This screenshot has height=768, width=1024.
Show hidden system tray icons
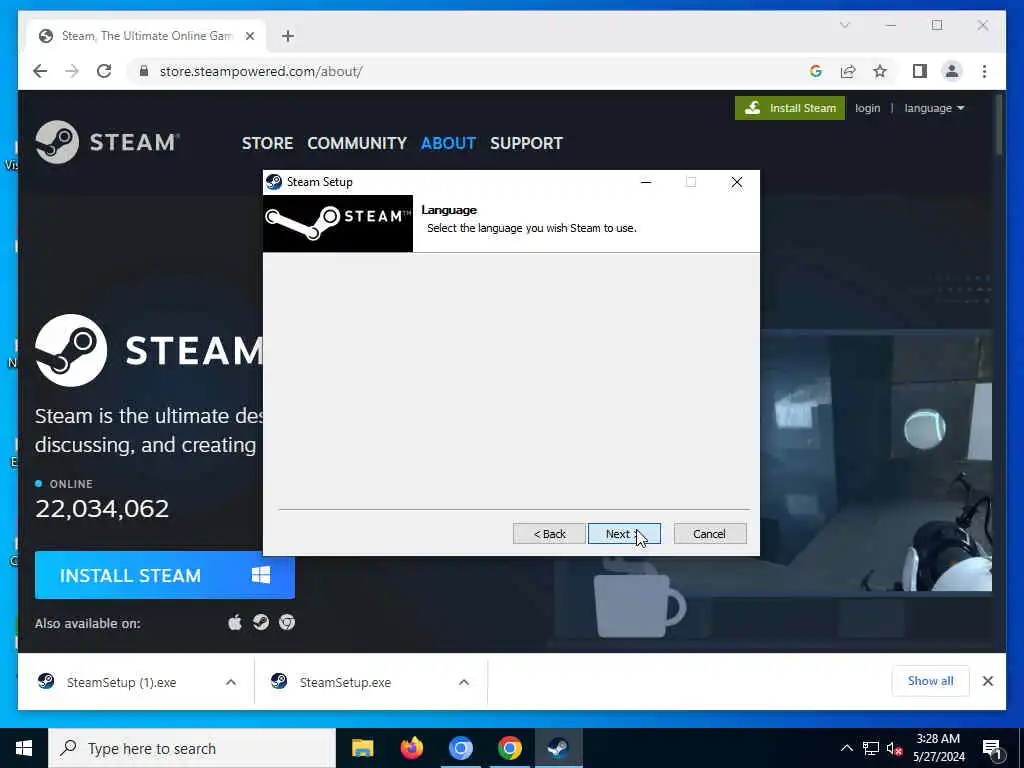tap(846, 748)
